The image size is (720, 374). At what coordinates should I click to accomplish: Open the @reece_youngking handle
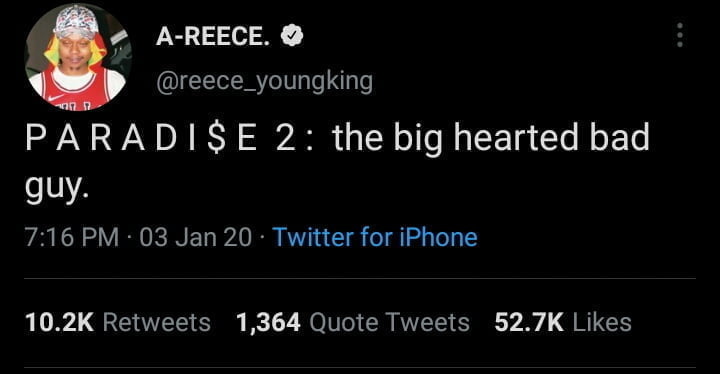click(x=264, y=82)
